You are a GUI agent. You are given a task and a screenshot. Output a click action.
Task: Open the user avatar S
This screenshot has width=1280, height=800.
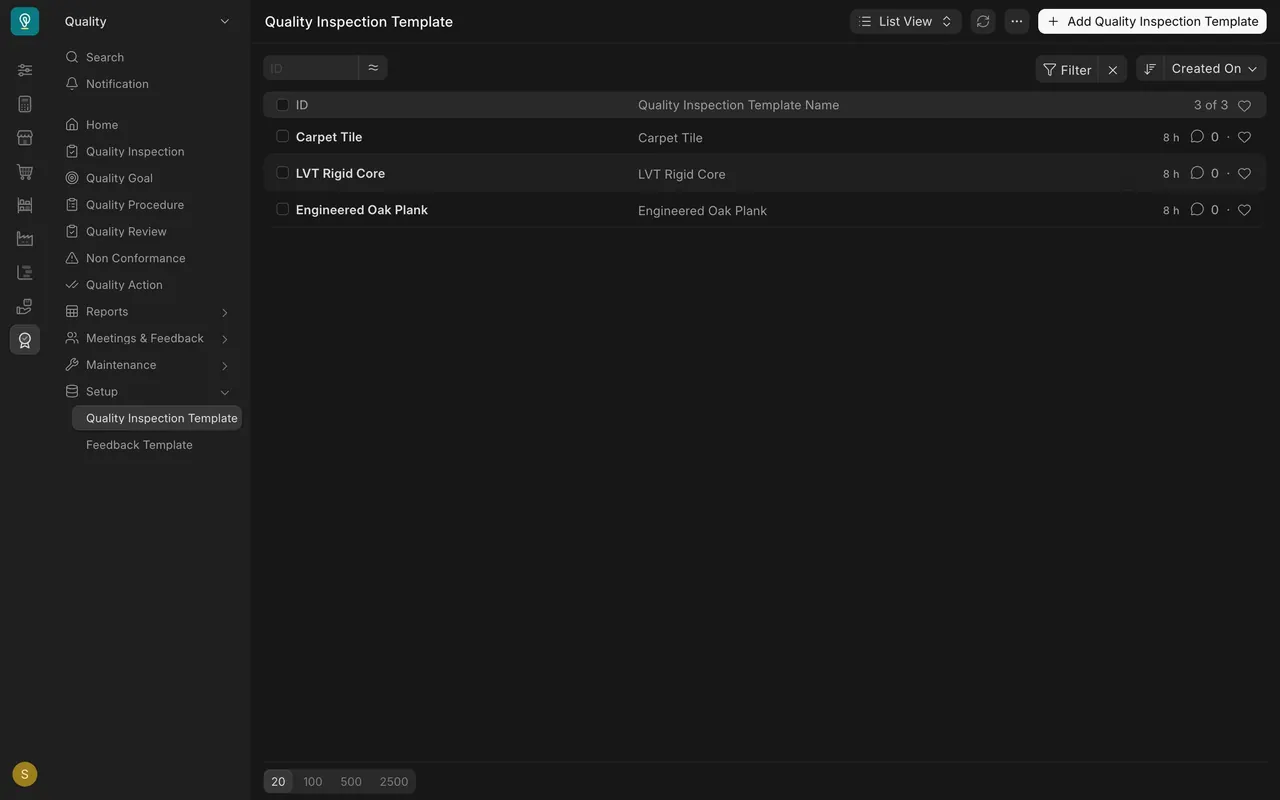[25, 774]
